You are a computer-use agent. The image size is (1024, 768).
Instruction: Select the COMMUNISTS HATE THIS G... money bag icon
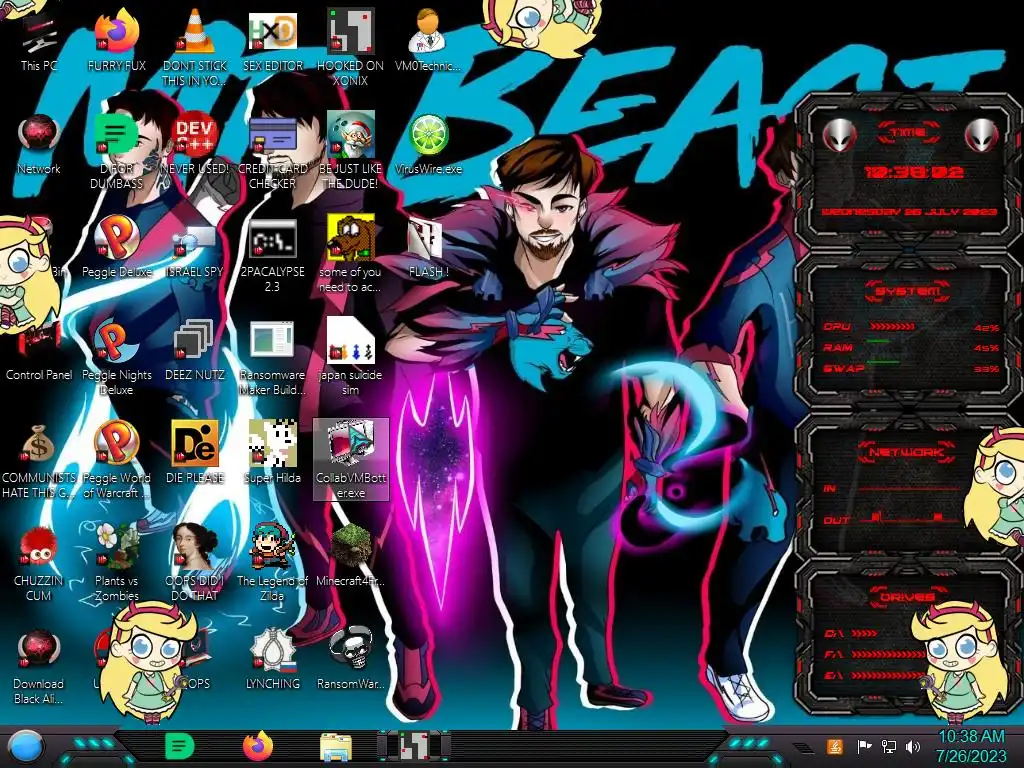click(x=39, y=462)
